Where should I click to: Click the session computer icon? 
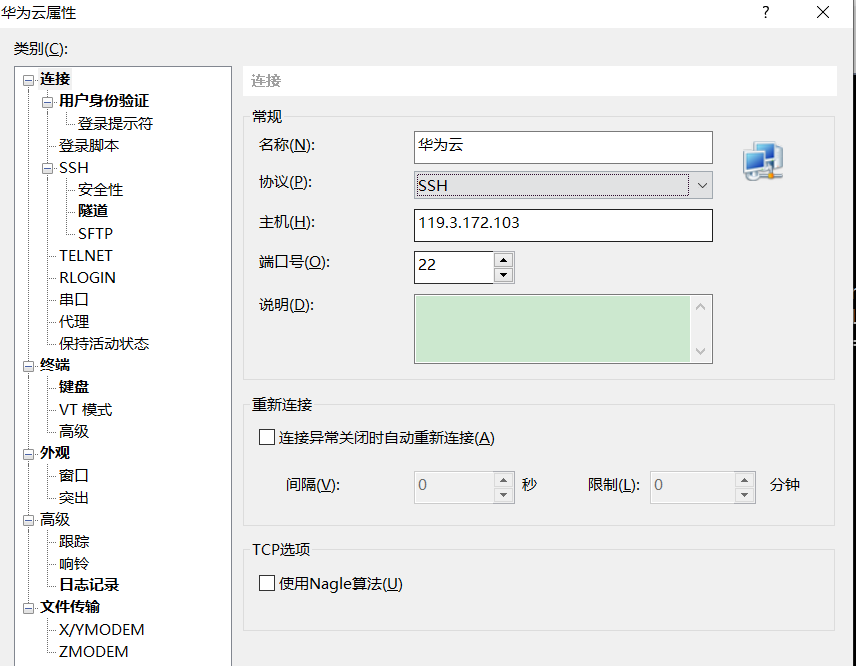tap(763, 161)
